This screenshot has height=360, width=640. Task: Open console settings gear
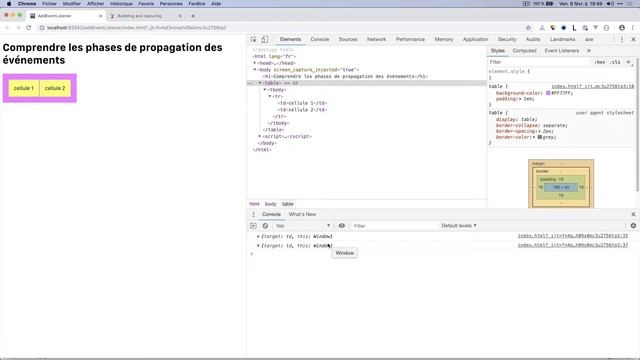tap(633, 226)
